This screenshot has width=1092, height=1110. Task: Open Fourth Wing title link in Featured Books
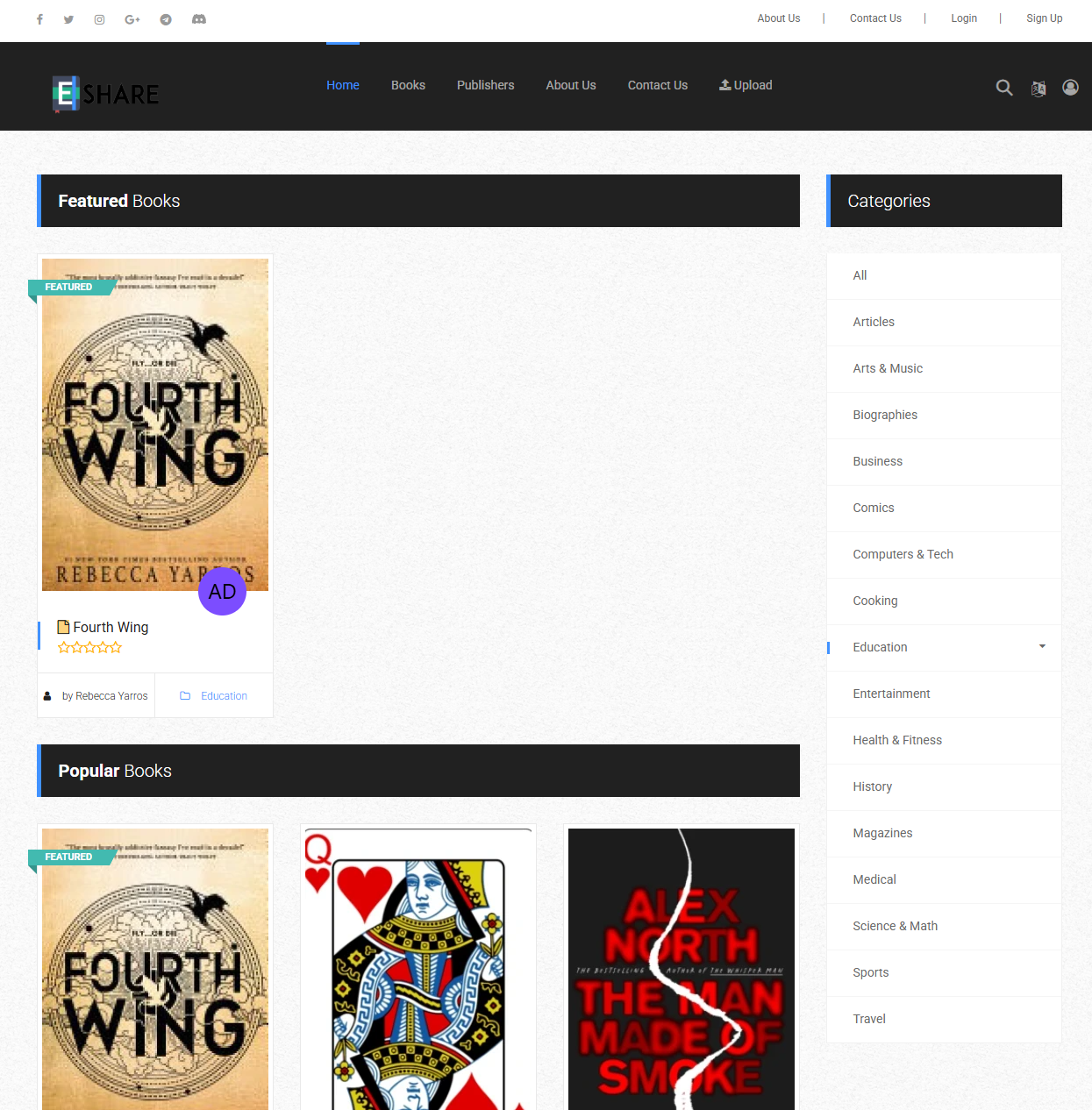pyautogui.click(x=111, y=627)
